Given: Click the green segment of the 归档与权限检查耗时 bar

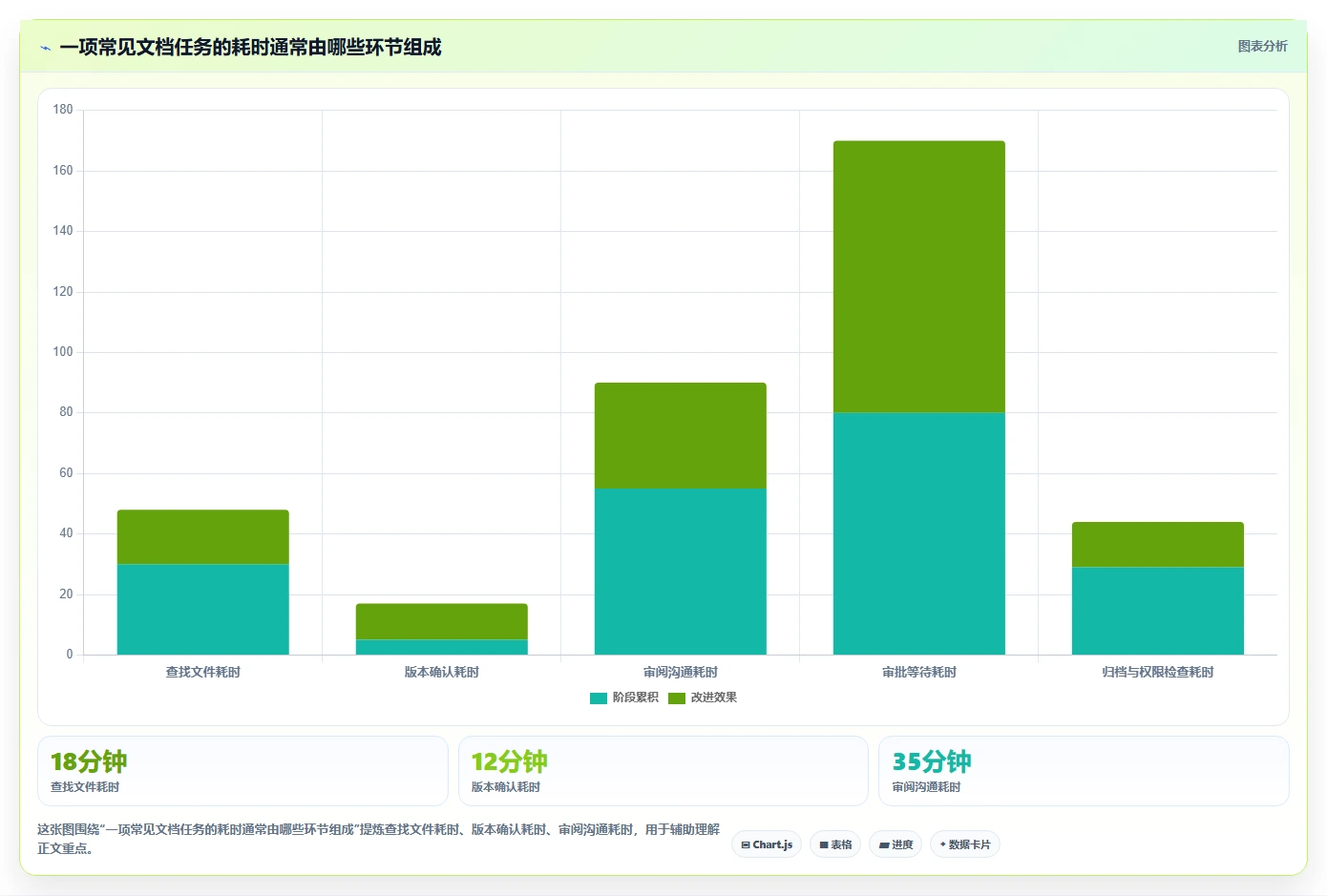Looking at the screenshot, I should coord(1158,545).
